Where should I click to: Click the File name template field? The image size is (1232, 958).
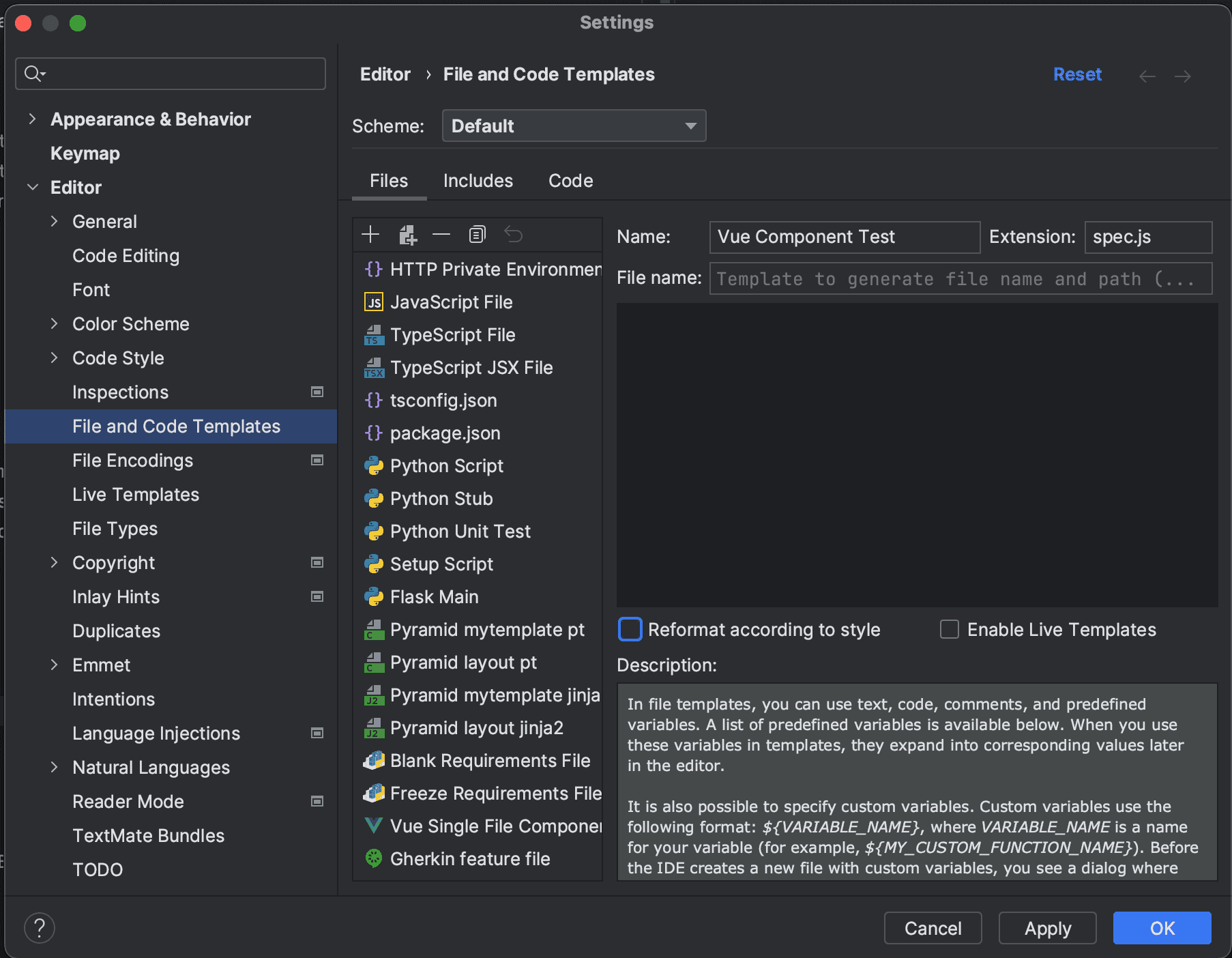tap(960, 278)
